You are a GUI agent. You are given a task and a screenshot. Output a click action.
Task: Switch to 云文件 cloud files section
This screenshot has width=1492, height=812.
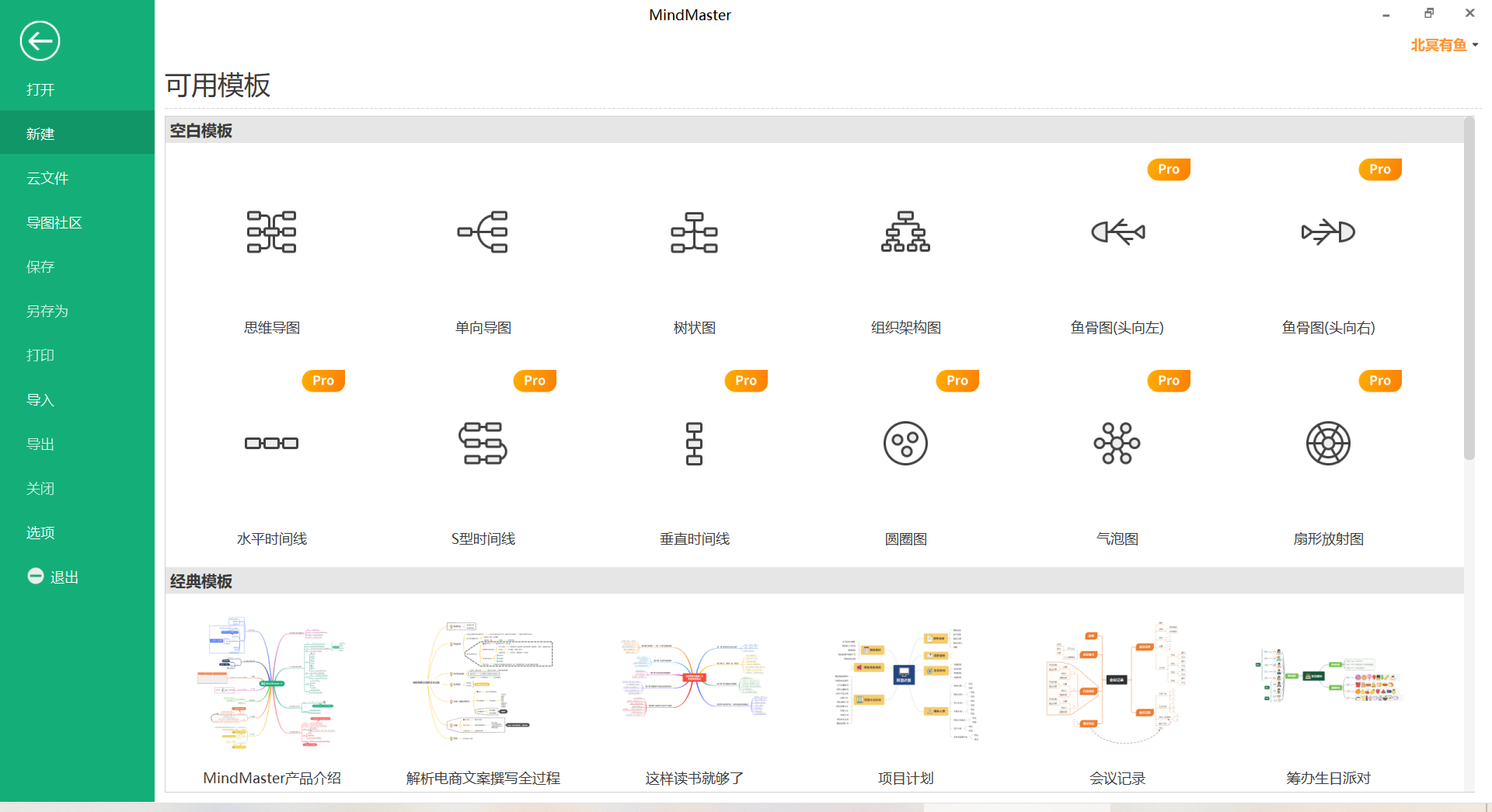click(47, 178)
